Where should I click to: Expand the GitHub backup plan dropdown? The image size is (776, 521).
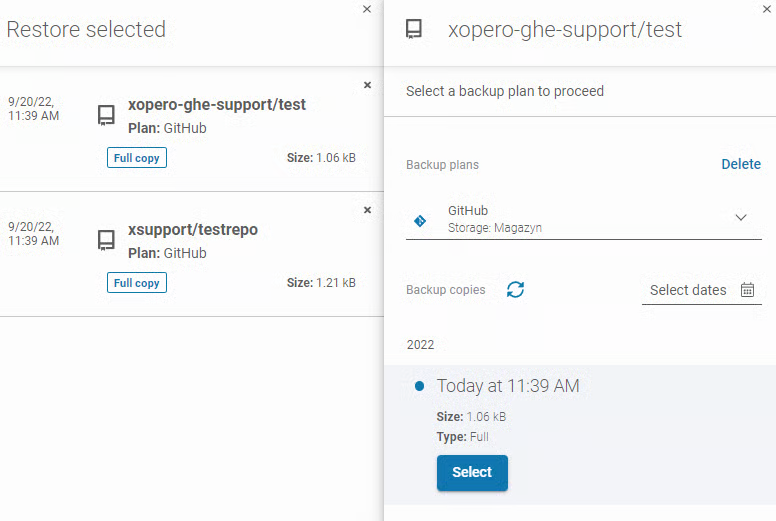point(741,218)
